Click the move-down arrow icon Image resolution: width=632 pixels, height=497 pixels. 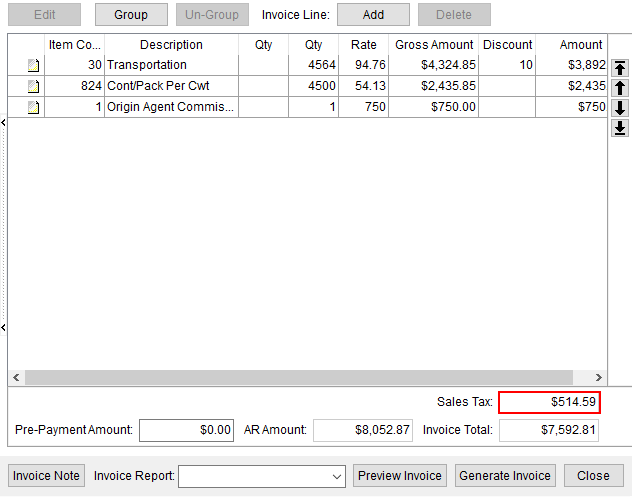[620, 108]
